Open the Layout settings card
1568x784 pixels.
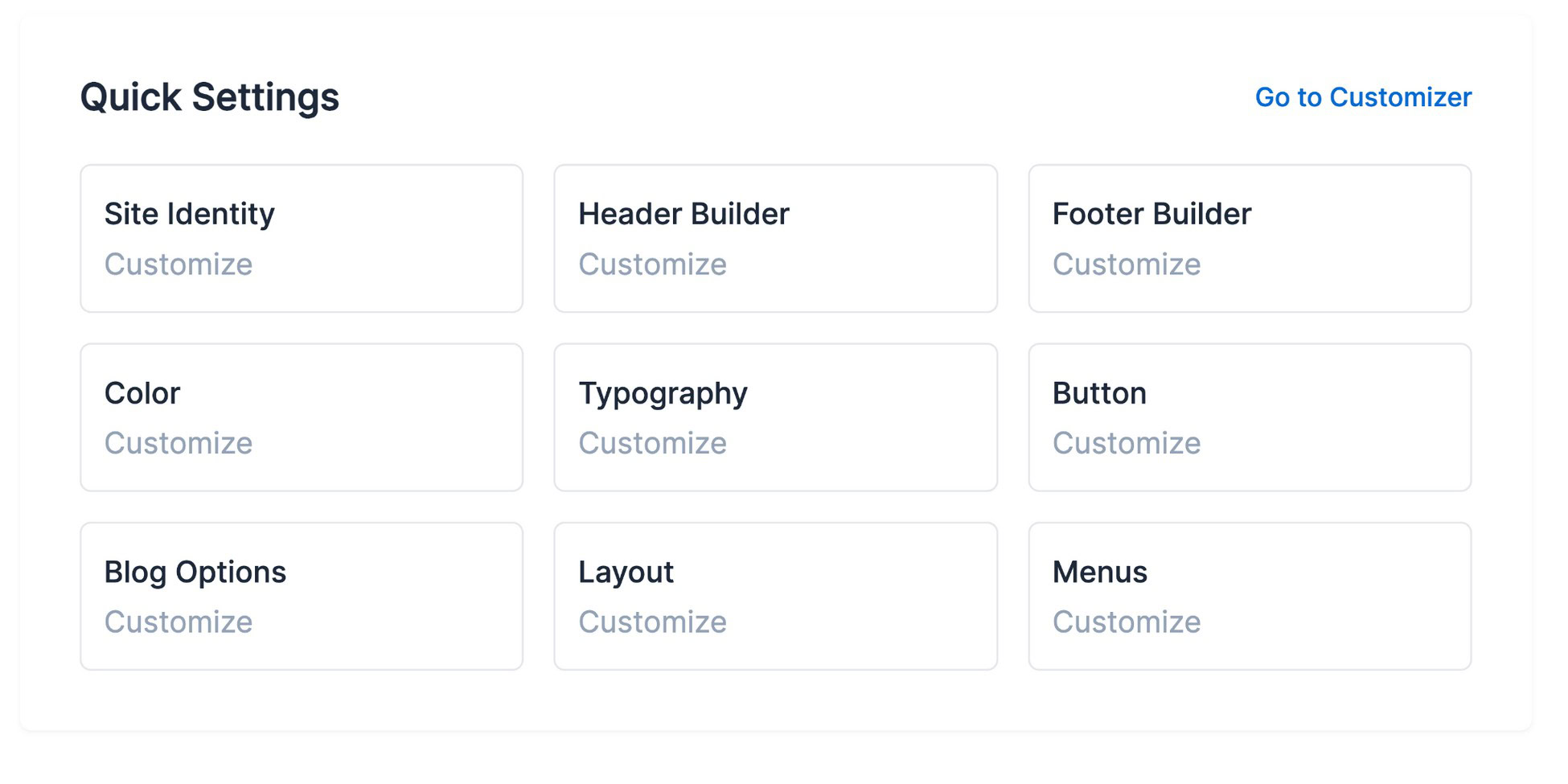(776, 597)
